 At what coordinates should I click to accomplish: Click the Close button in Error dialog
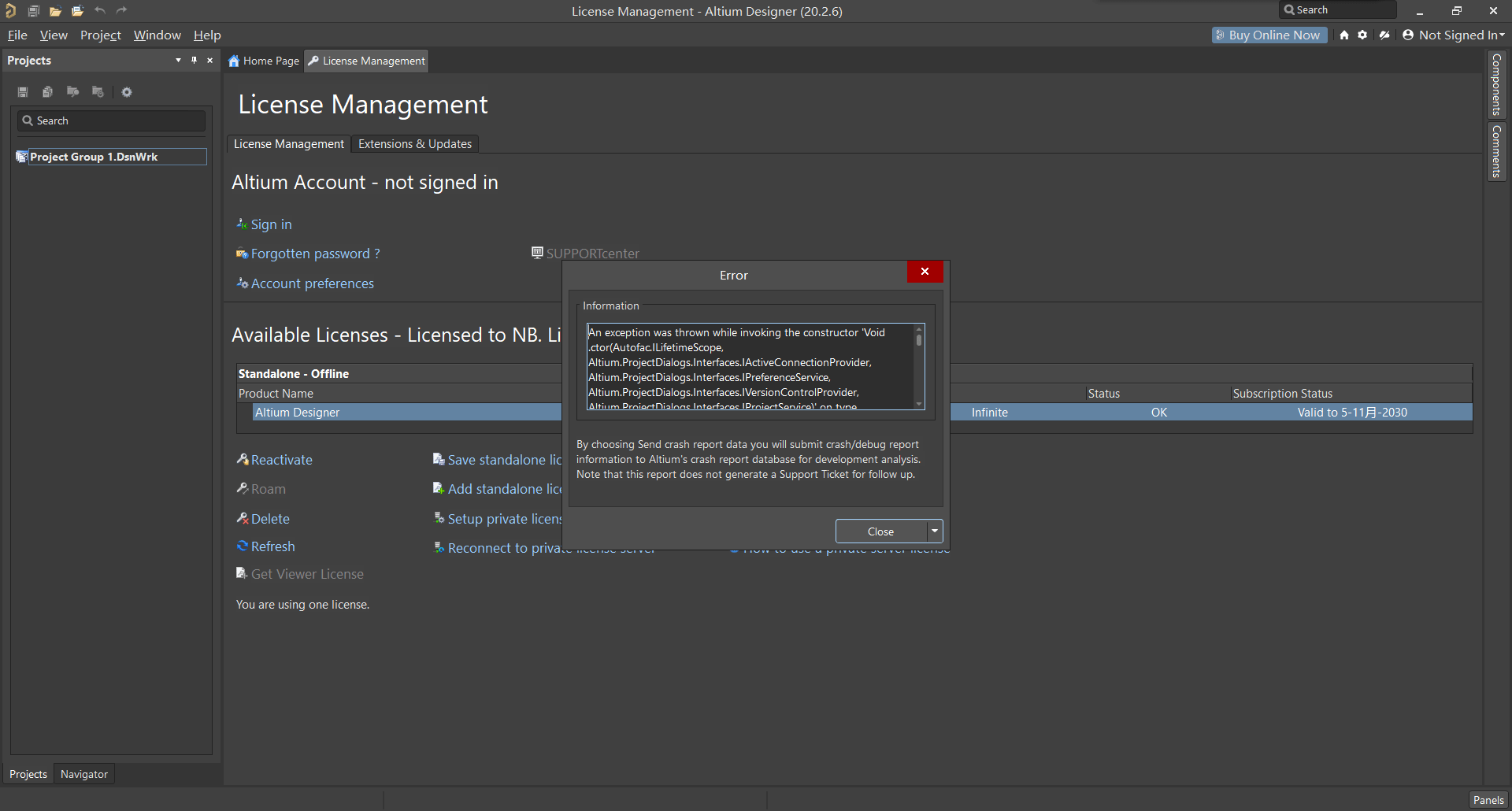[880, 531]
